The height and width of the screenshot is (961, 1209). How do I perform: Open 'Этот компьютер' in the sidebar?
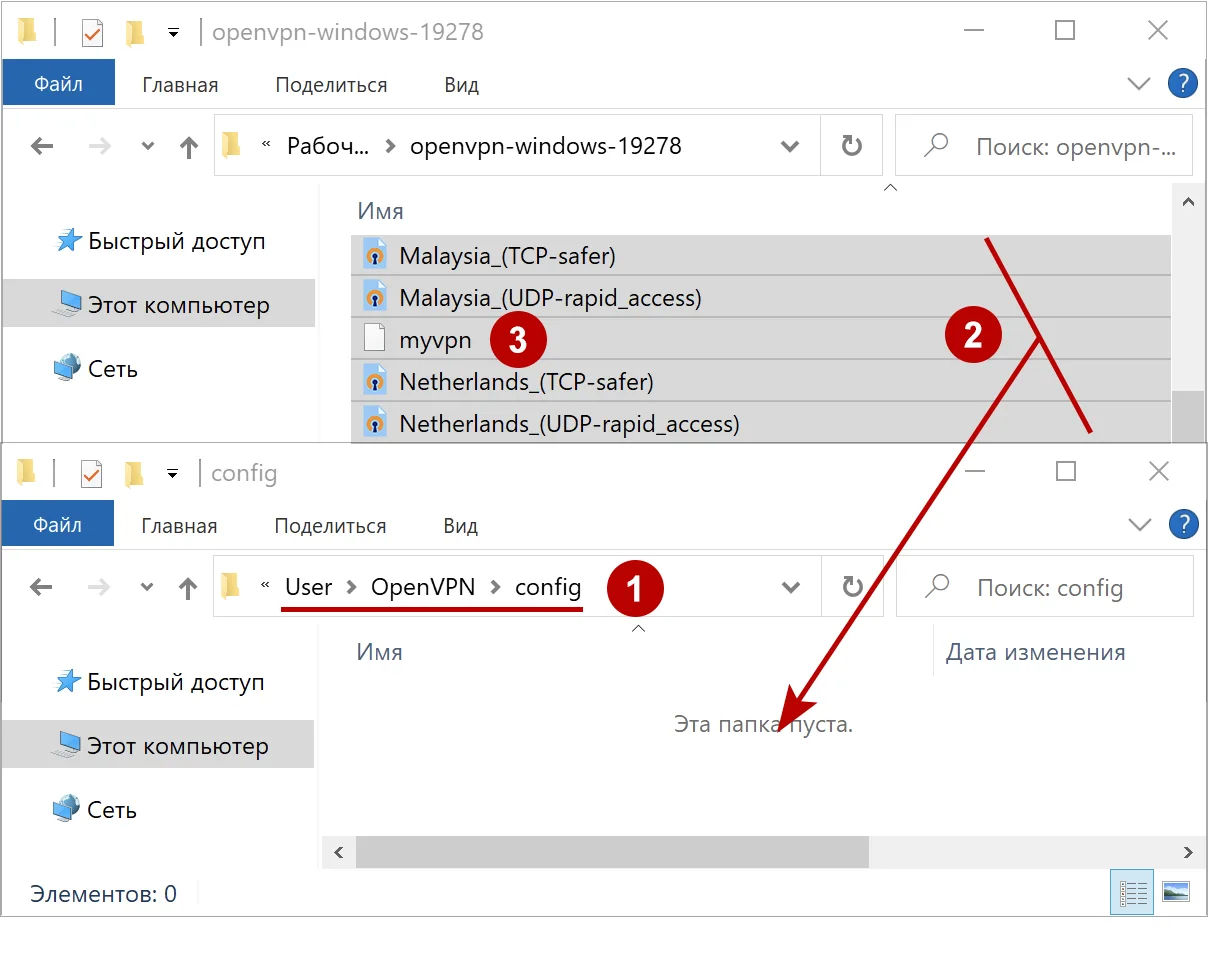160,304
